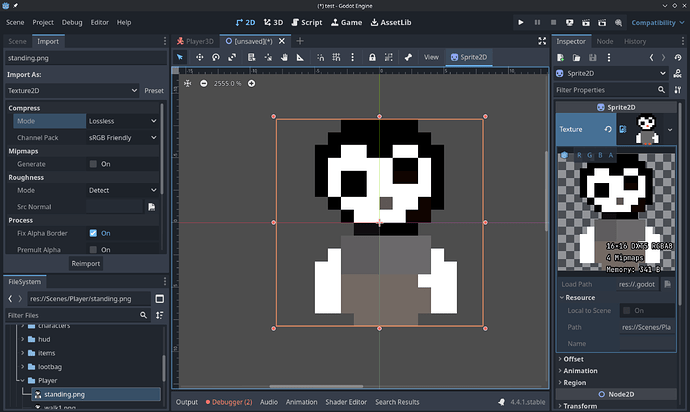Image resolution: width=690 pixels, height=412 pixels.
Task: Toggle Smart Snap in viewport toolbar
Action: click(x=320, y=57)
